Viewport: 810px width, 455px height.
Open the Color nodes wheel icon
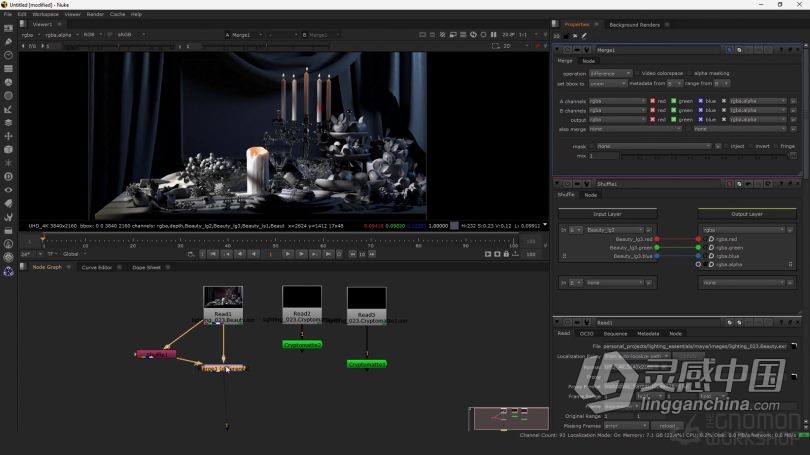[x=8, y=82]
